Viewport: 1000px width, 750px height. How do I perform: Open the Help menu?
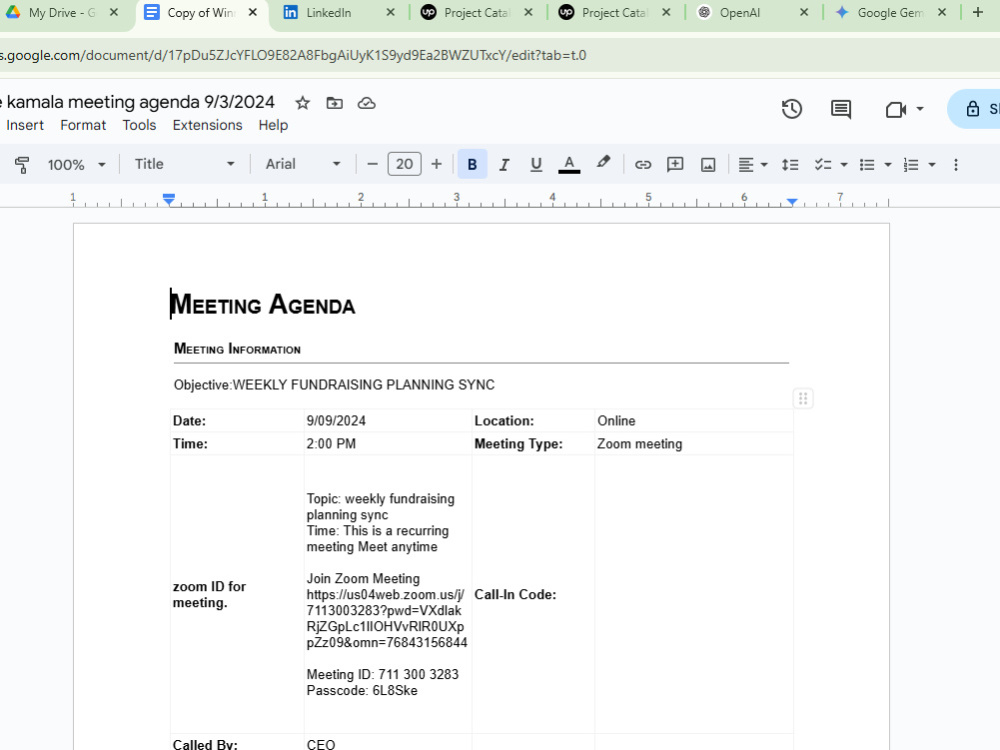273,125
